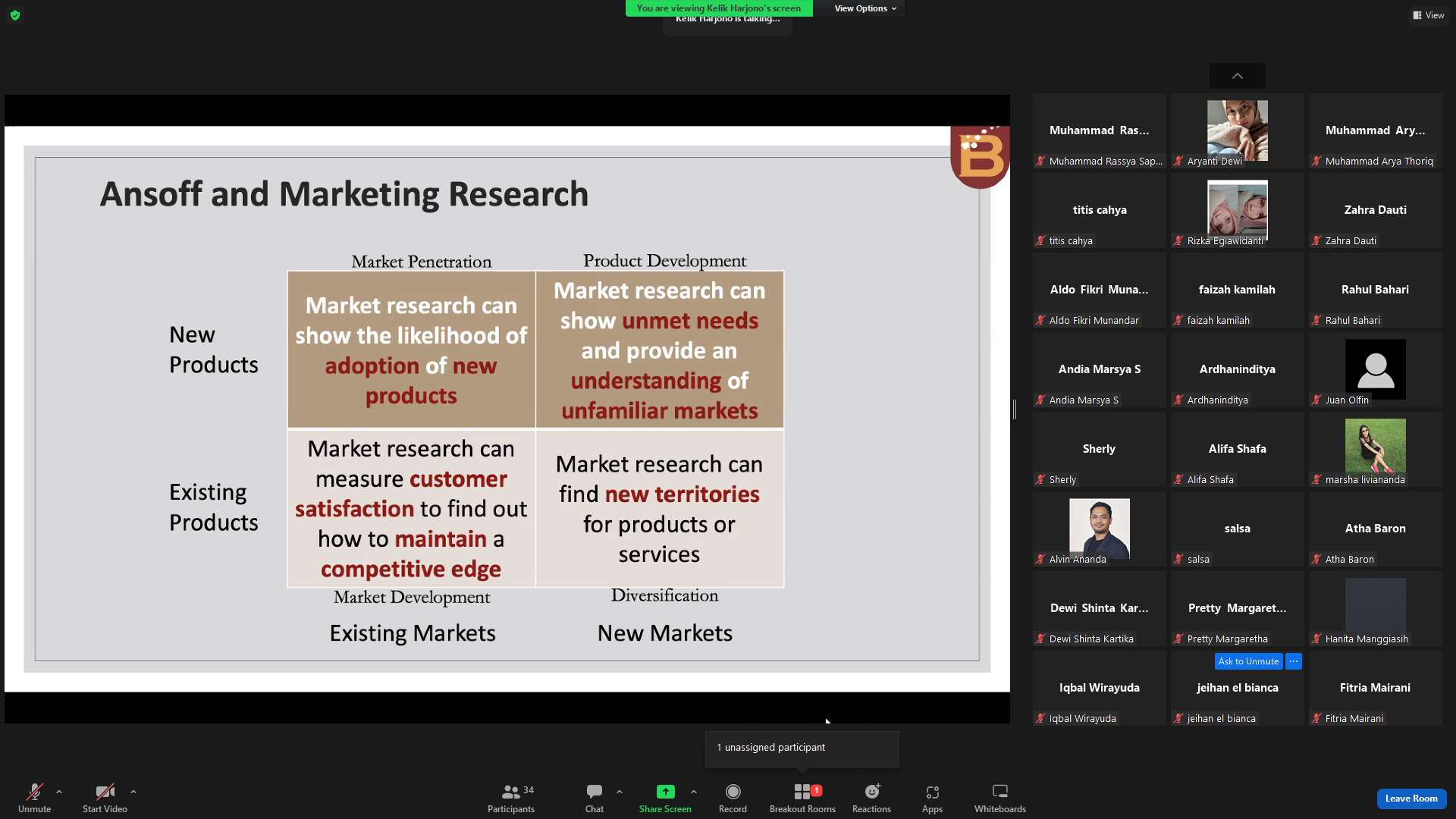The height and width of the screenshot is (819, 1456).
Task: Click the Unmute microphone icon
Action: click(x=35, y=792)
